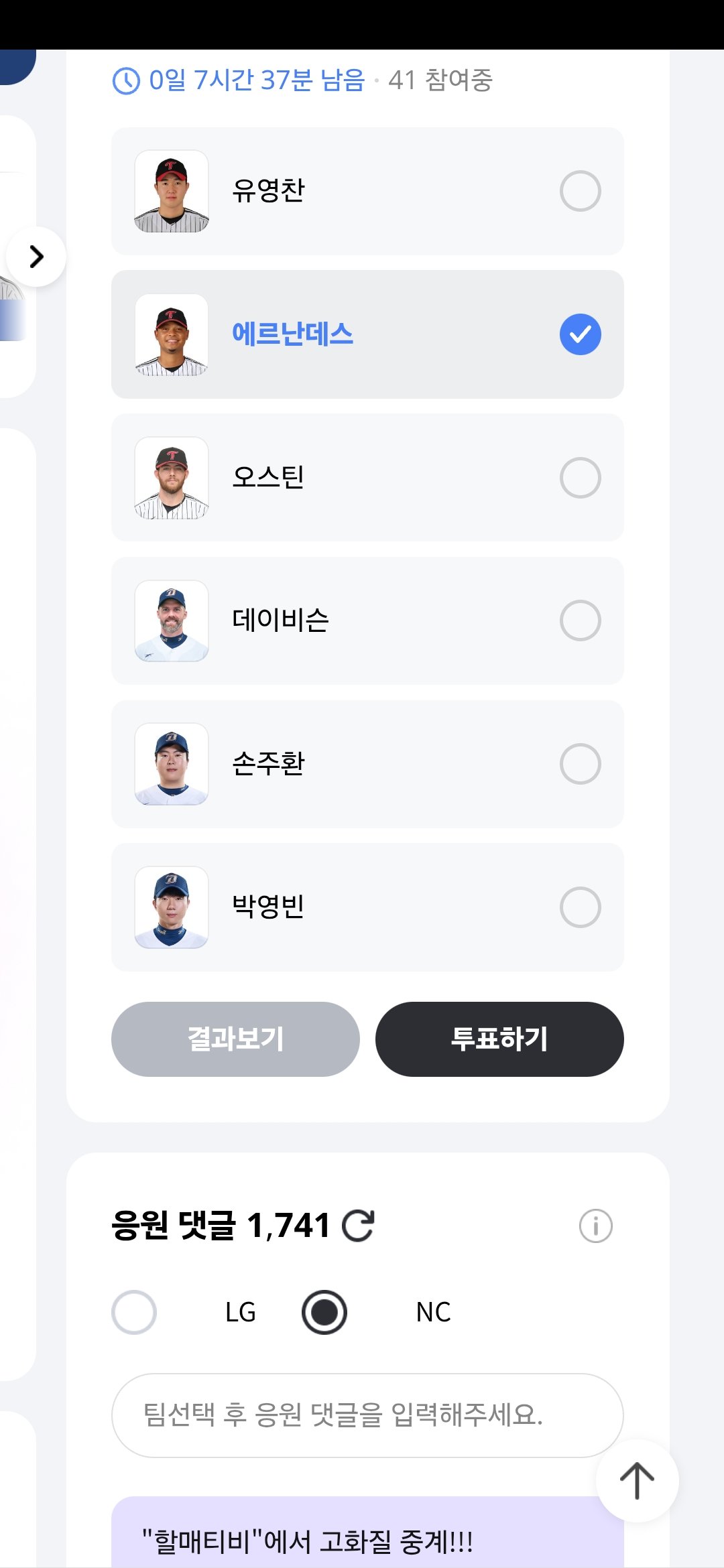Viewport: 724px width, 1568px height.
Task: Expand the side panel with the right chevron
Action: tap(36, 257)
